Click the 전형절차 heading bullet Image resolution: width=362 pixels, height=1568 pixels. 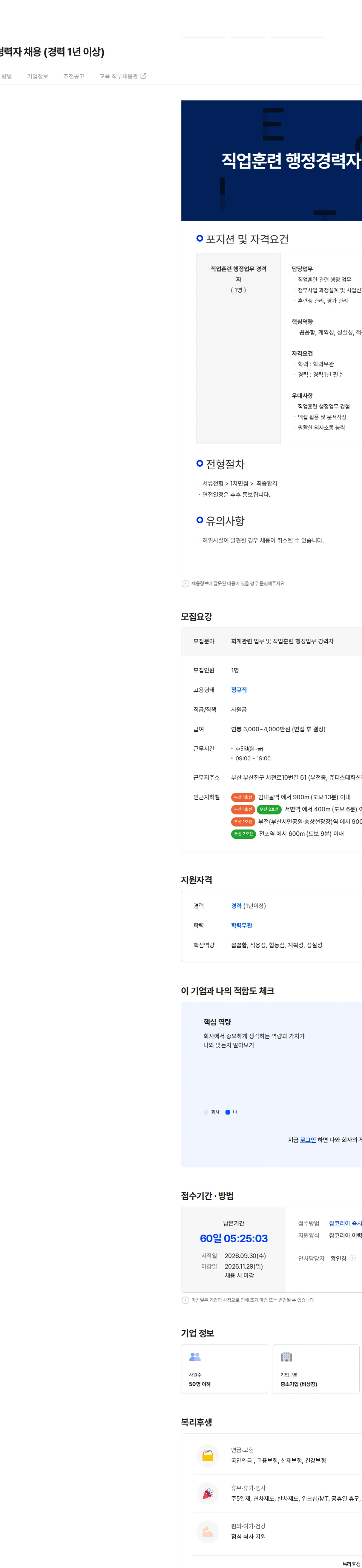click(199, 463)
